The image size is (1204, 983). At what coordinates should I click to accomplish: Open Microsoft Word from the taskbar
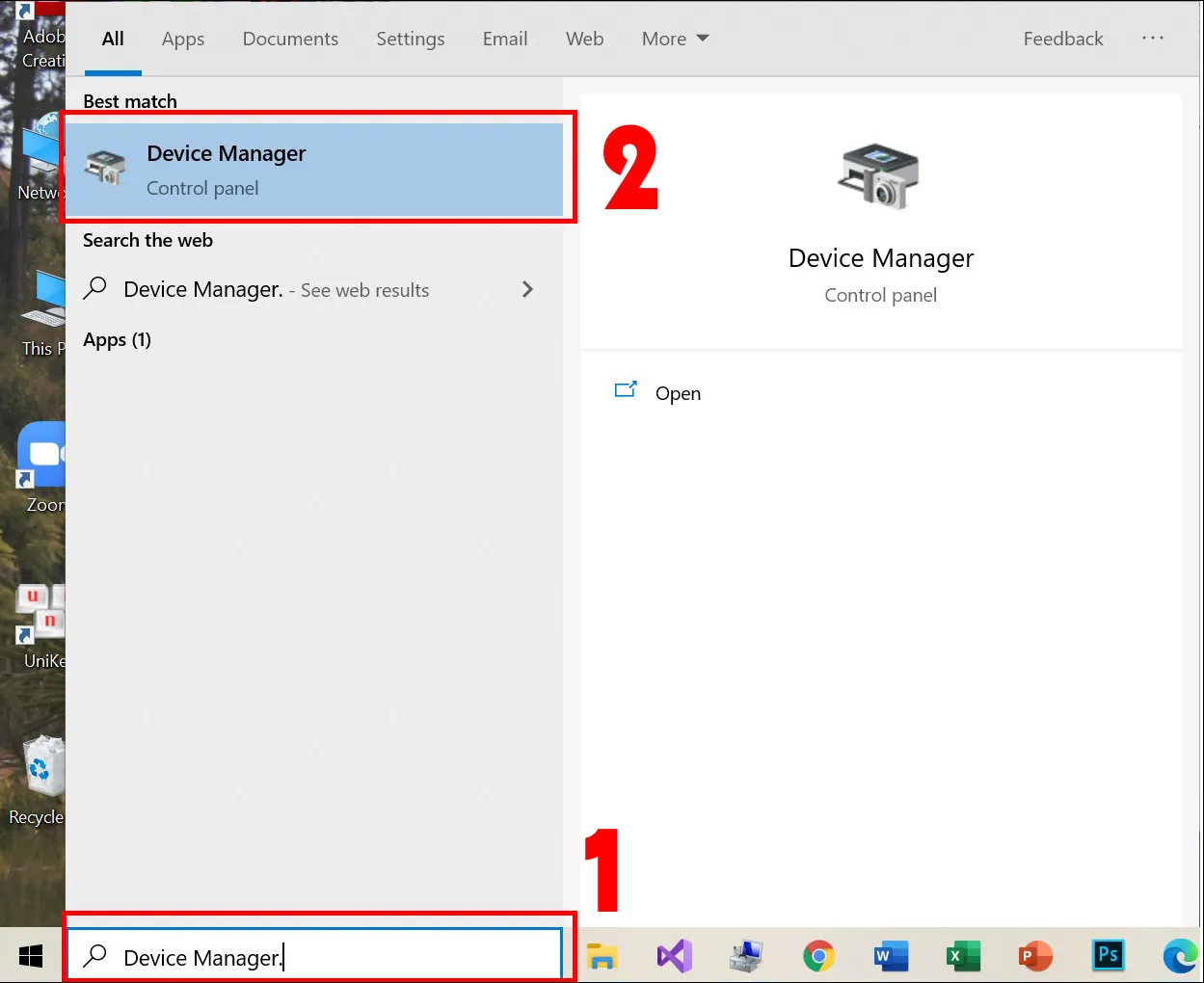tap(891, 956)
